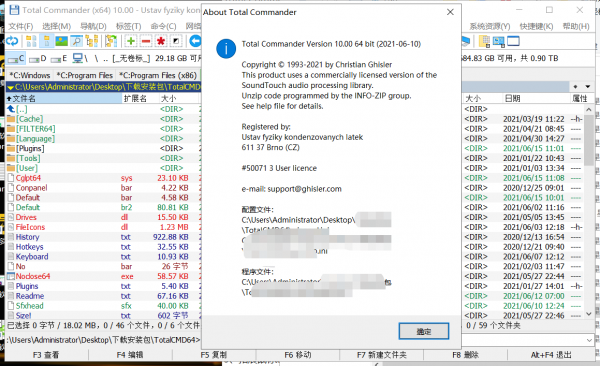Click red asterisk invert selection icon
Screen dimensions: 600x366
(161, 41)
